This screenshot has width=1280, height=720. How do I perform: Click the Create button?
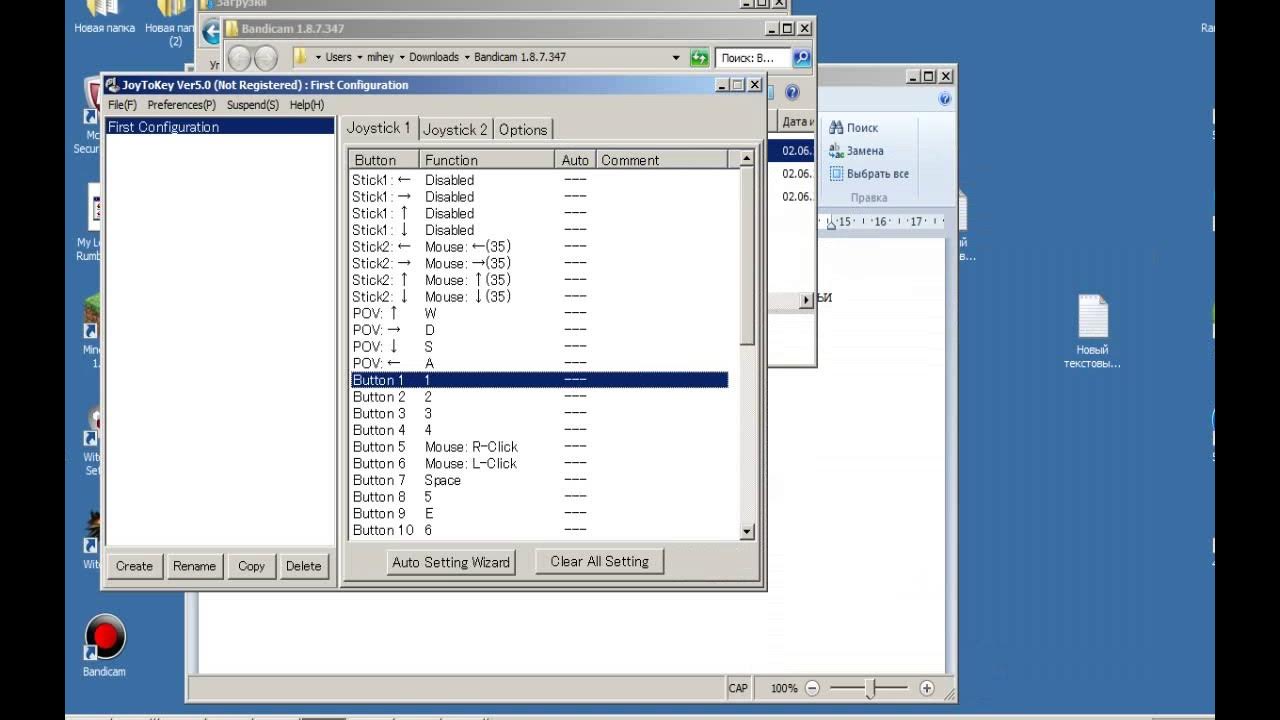(x=134, y=566)
